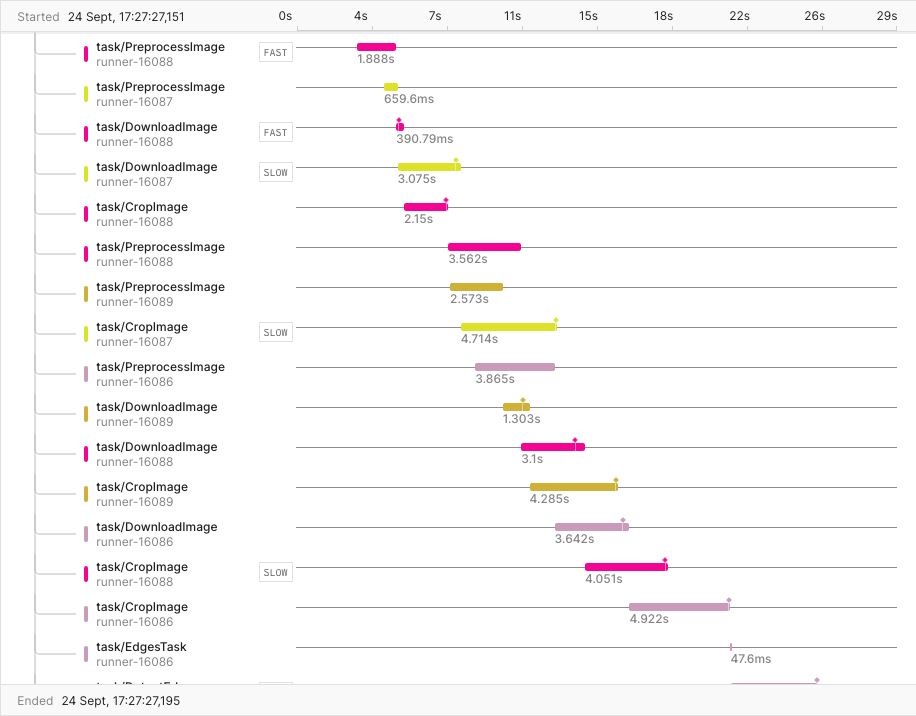Toggle the FAST badge on the first PreprocessImage row
The width and height of the screenshot is (916, 716).
click(275, 52)
